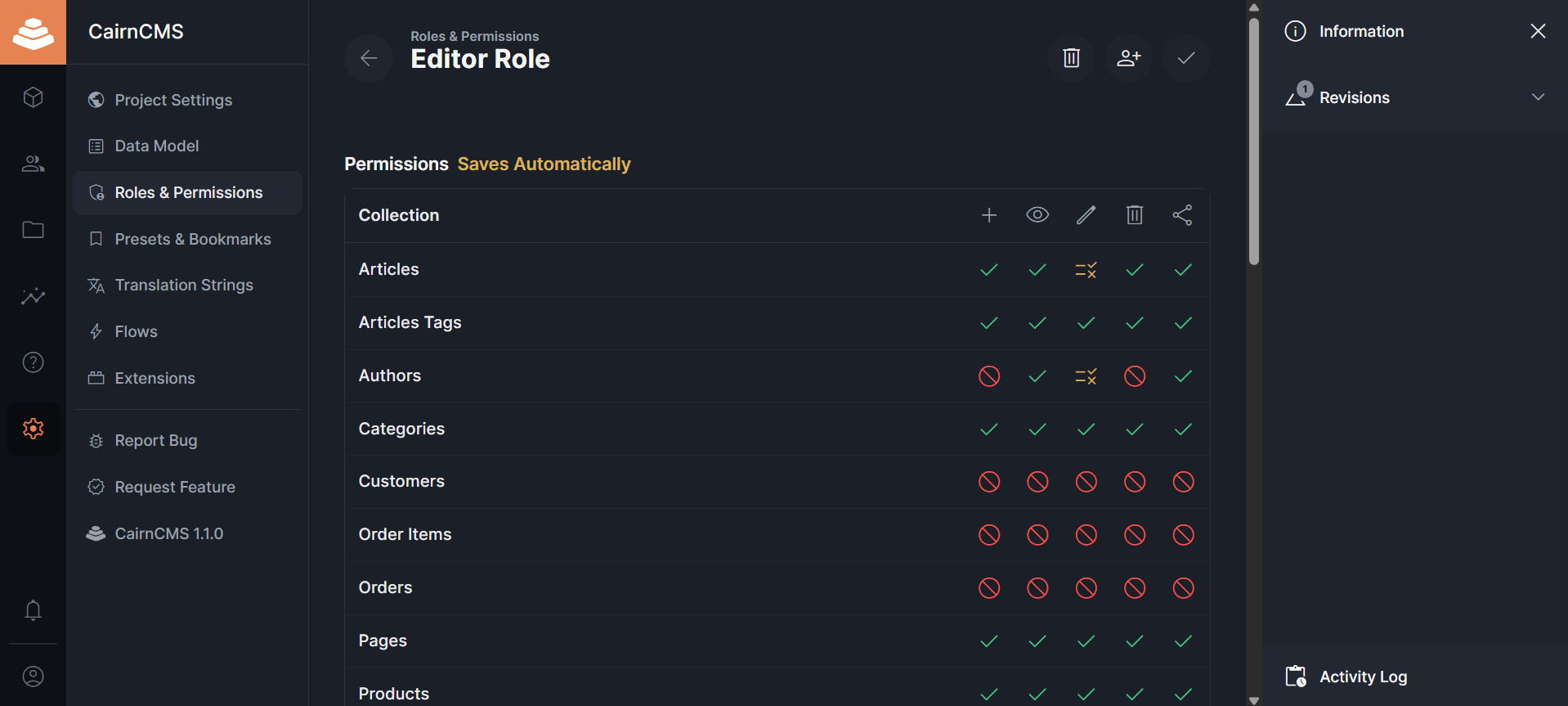Toggle Pages delete permission

click(1135, 641)
